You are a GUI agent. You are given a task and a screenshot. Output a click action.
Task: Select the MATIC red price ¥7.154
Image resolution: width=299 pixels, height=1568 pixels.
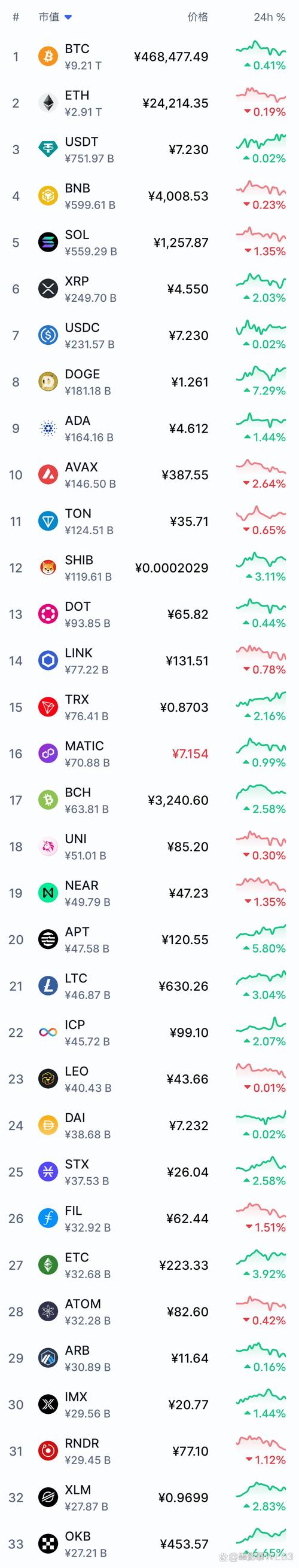(190, 754)
